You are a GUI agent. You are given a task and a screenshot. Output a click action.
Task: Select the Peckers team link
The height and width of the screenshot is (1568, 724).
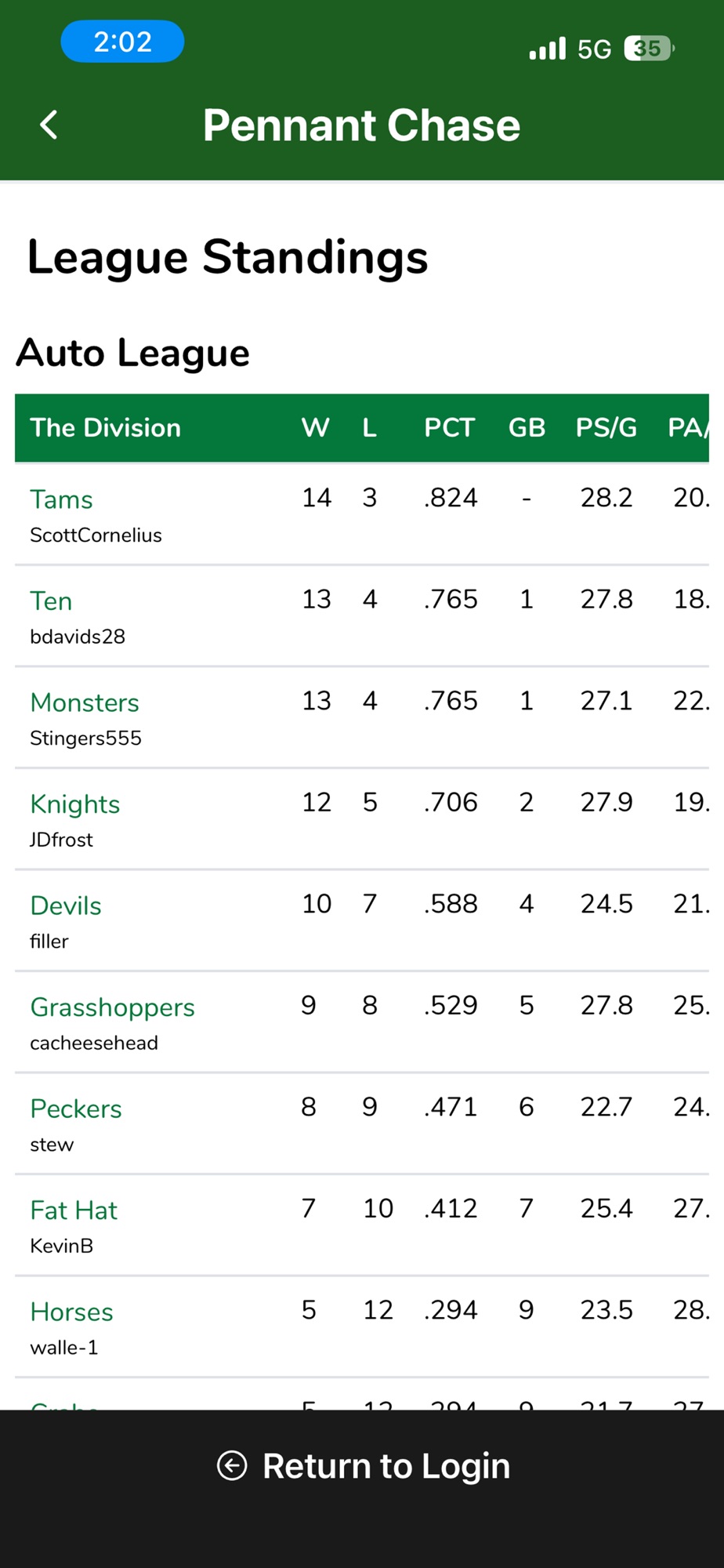click(76, 1109)
